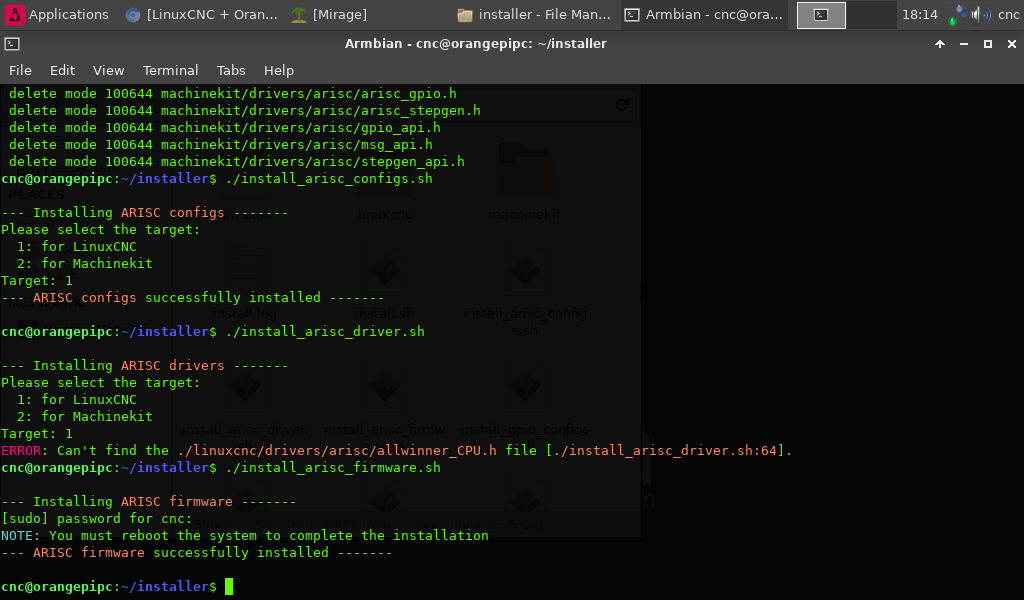Select the Armbian terminal taskbar button

tap(703, 14)
